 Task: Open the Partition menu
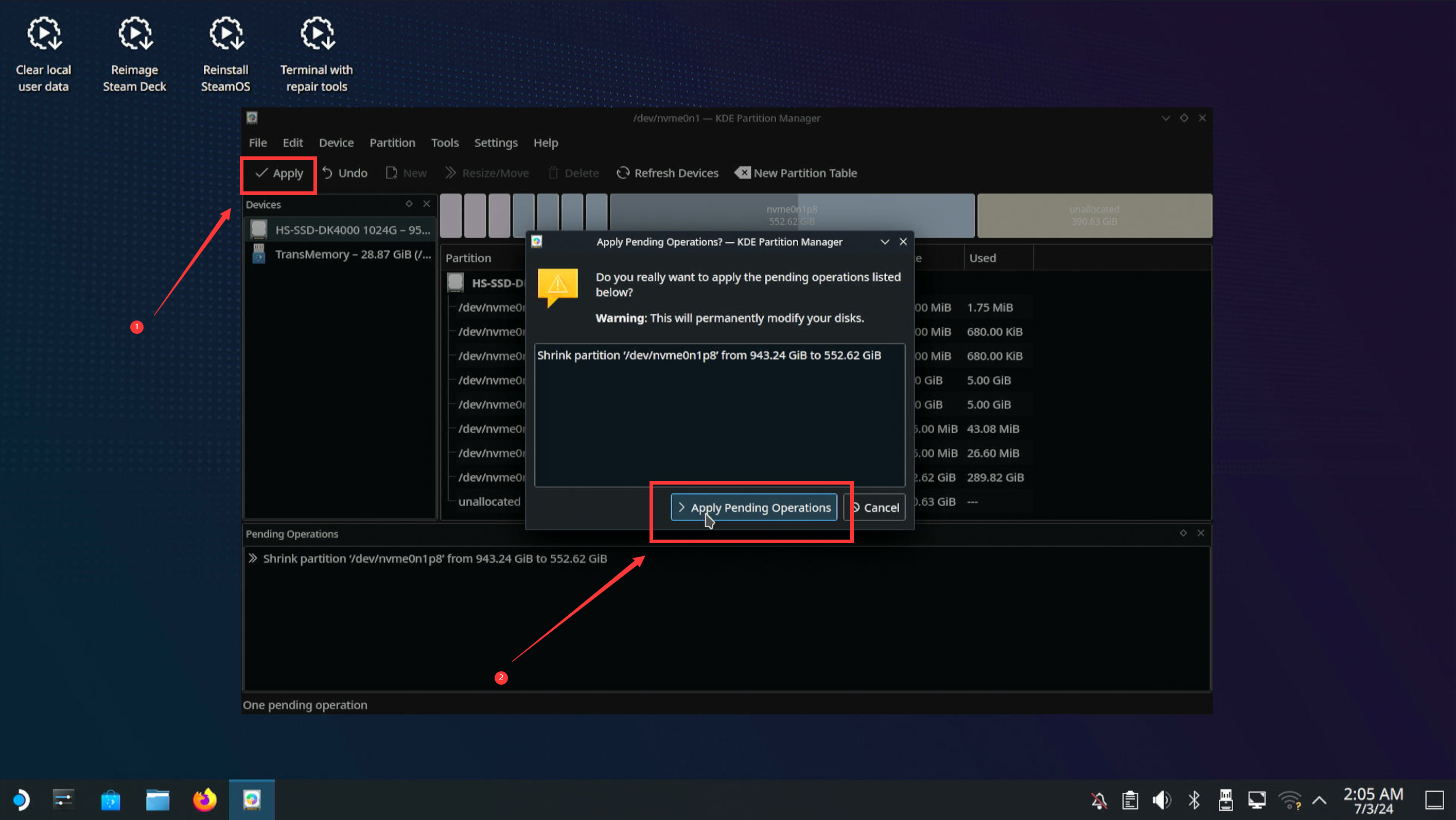392,143
